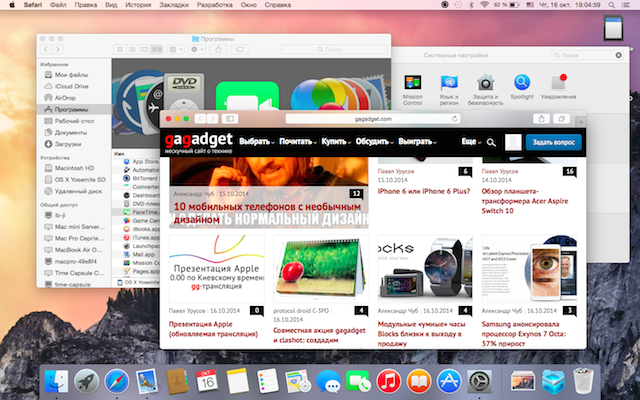Open the Справка menu
Screen dimensions: 640x400
[278, 5]
